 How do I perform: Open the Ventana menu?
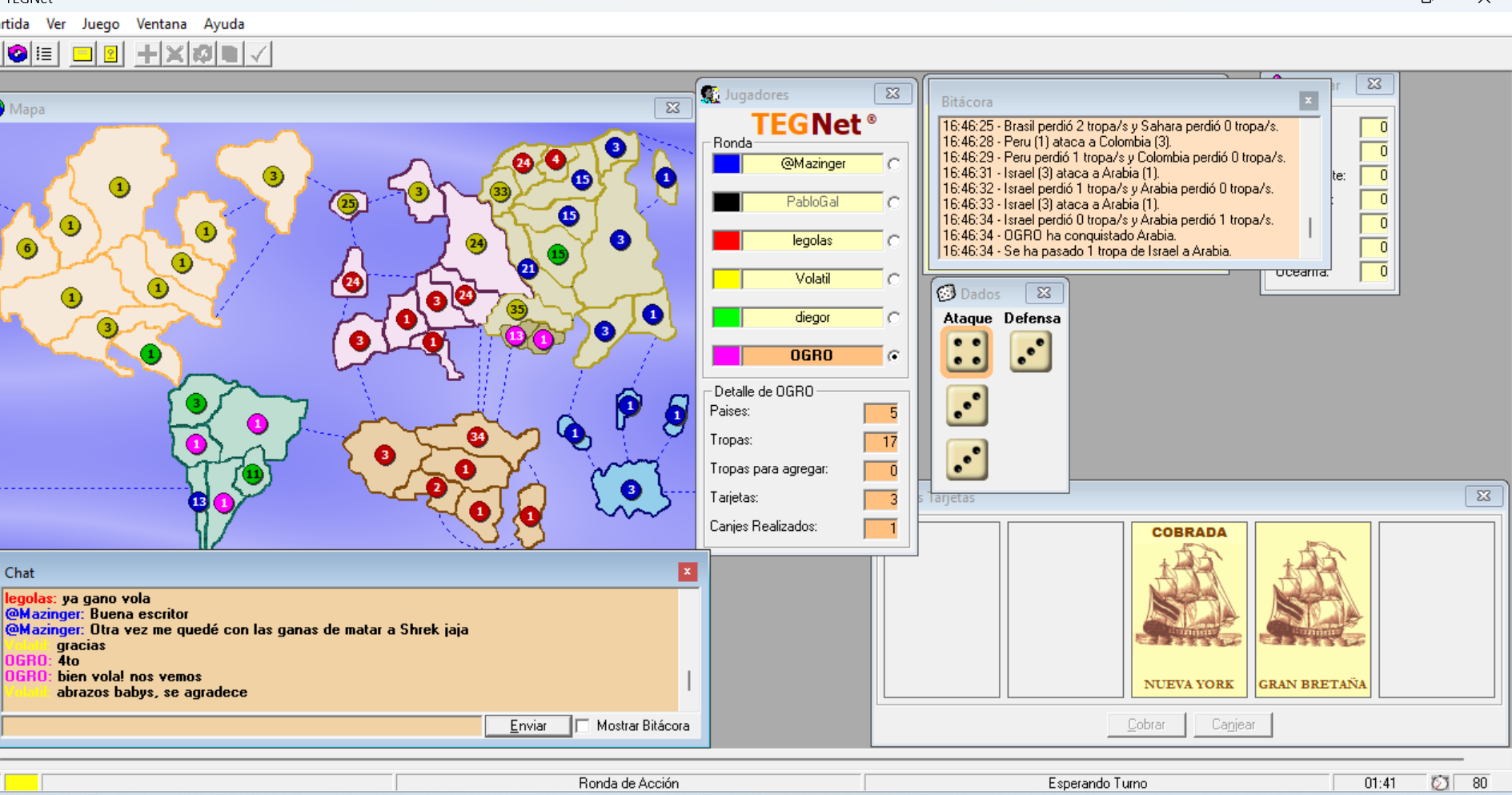(x=161, y=24)
